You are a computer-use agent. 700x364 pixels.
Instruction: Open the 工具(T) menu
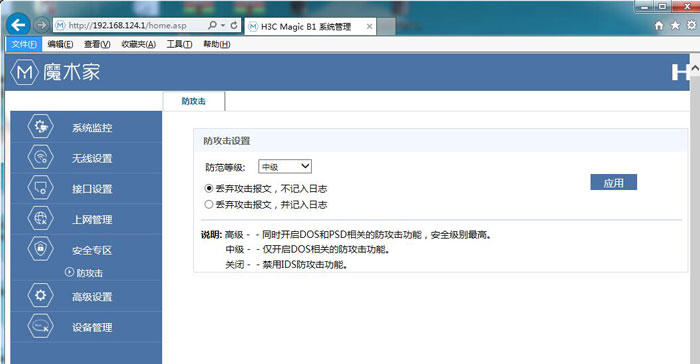[179, 44]
